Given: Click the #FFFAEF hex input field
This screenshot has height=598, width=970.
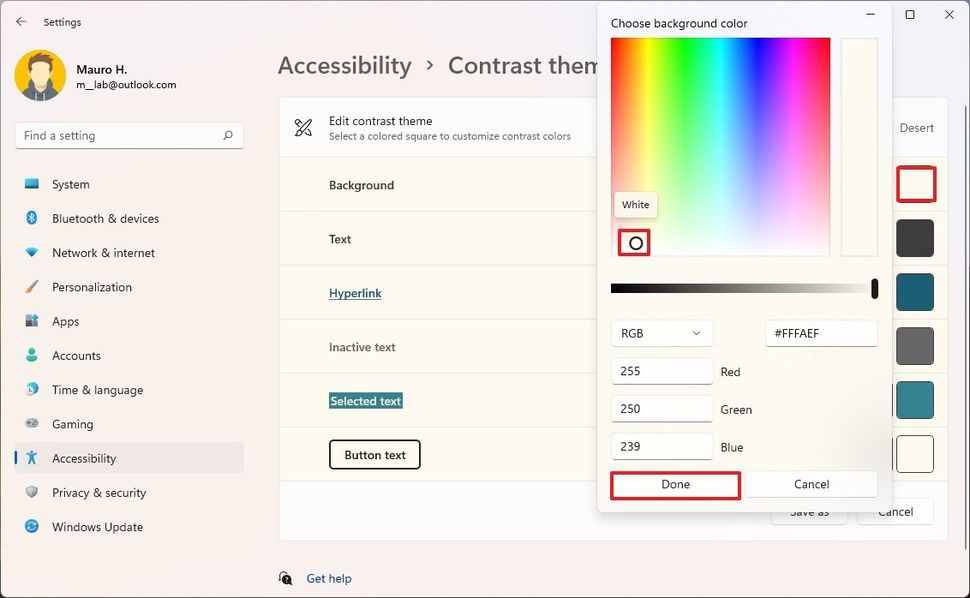Looking at the screenshot, I should click(x=821, y=333).
